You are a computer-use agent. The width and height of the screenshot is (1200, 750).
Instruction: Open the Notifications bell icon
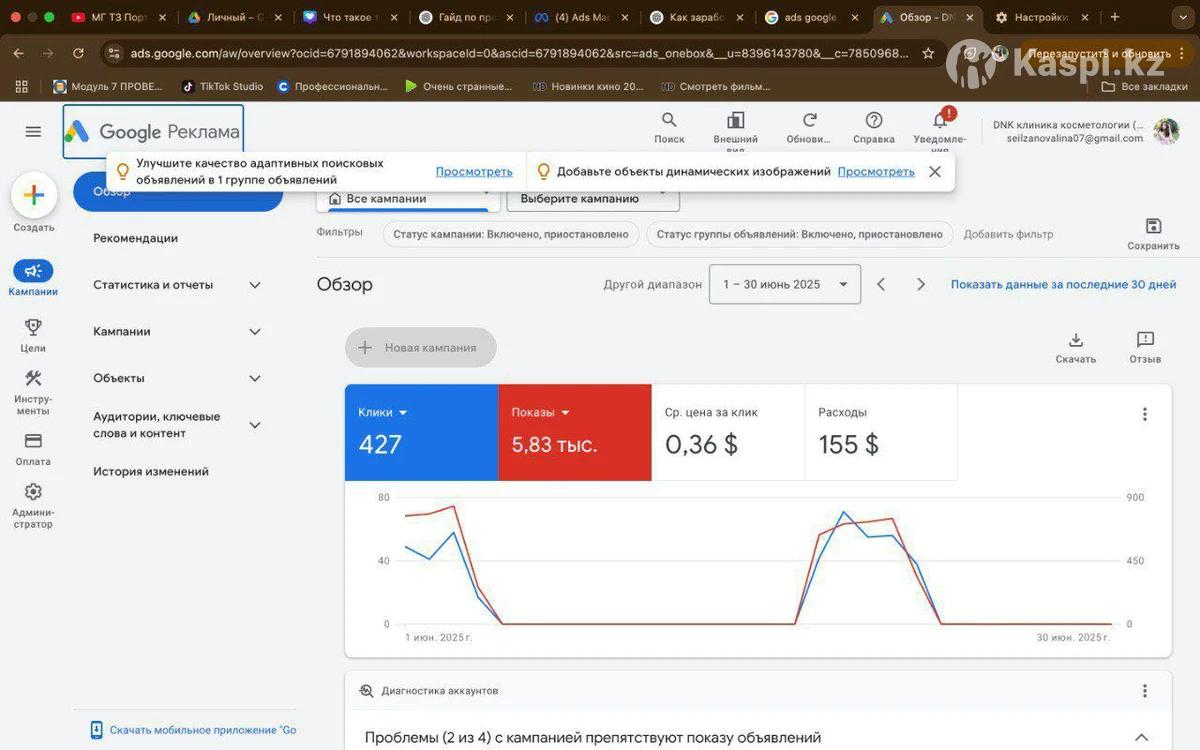coord(939,121)
